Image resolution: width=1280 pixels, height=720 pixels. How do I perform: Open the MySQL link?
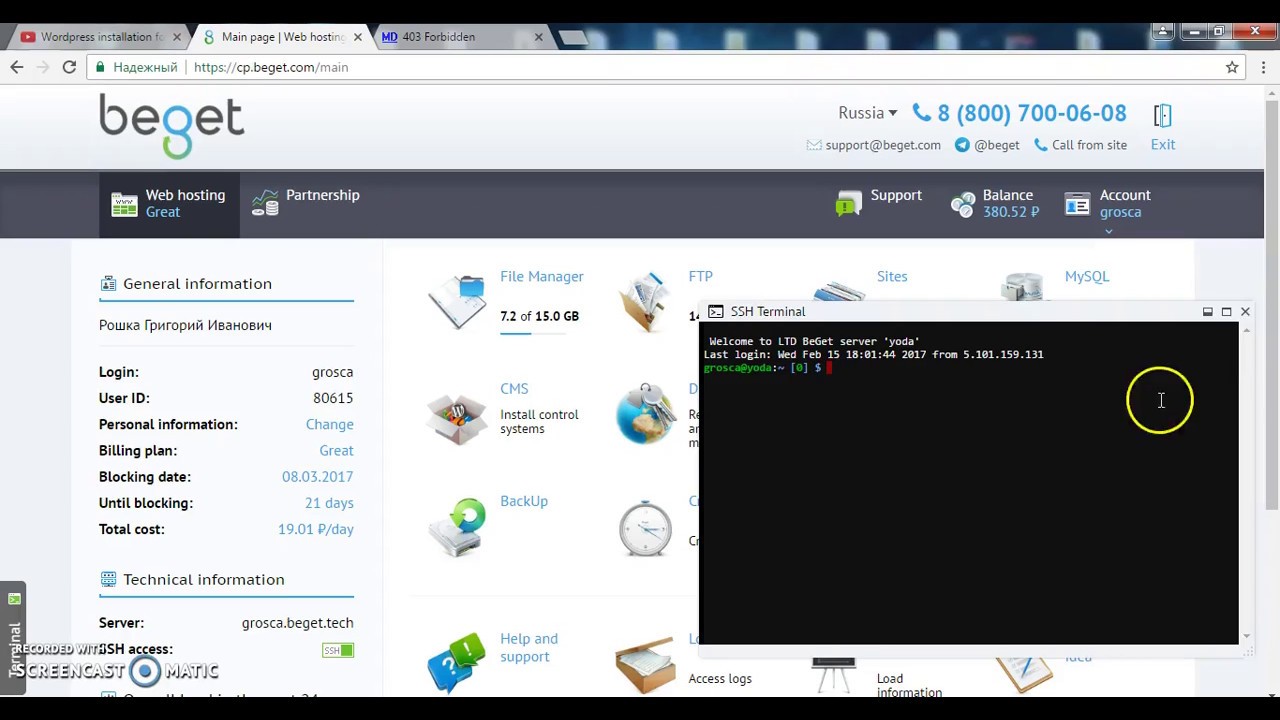click(1087, 276)
